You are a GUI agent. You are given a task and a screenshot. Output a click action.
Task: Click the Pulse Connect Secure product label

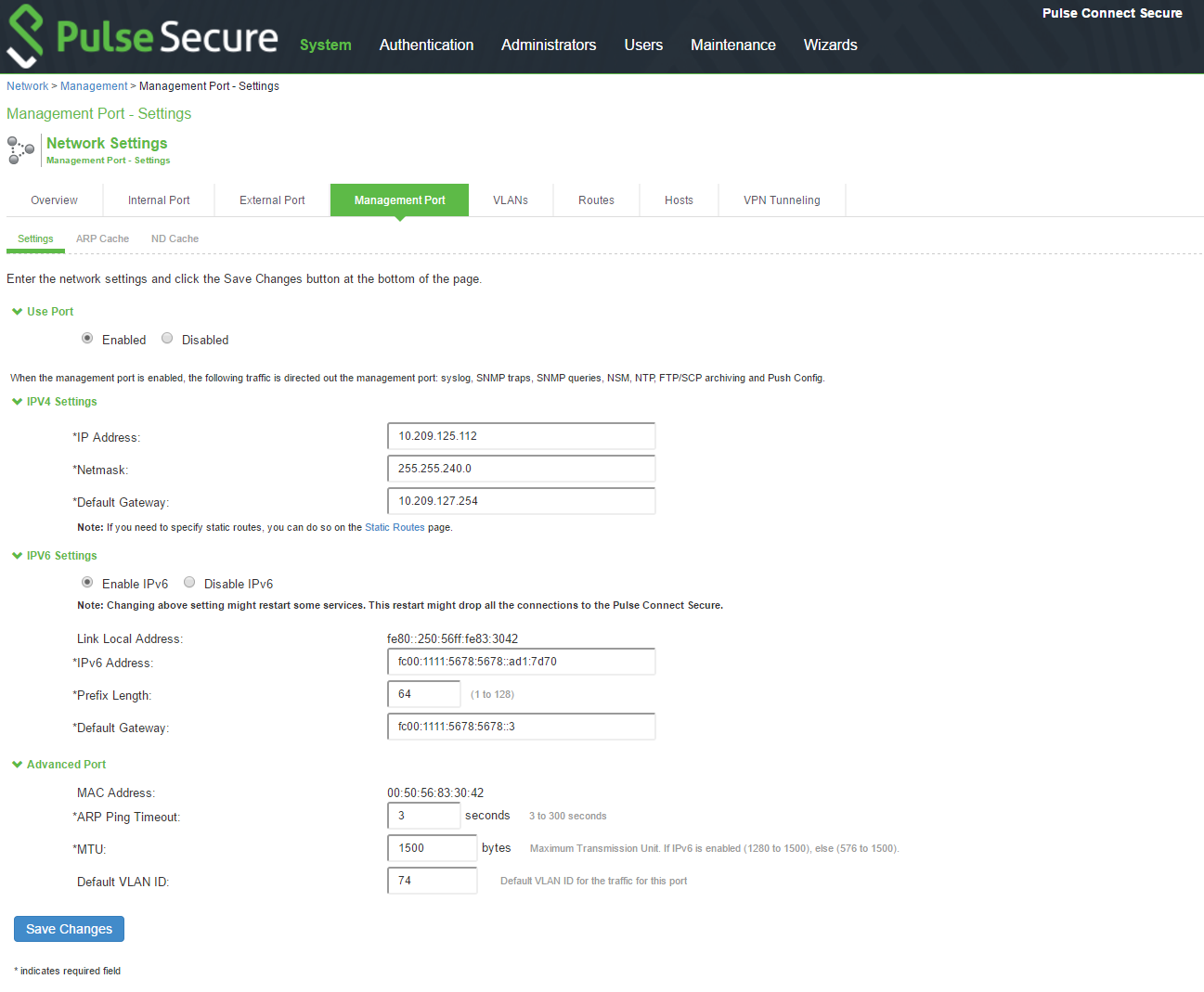click(x=1112, y=13)
